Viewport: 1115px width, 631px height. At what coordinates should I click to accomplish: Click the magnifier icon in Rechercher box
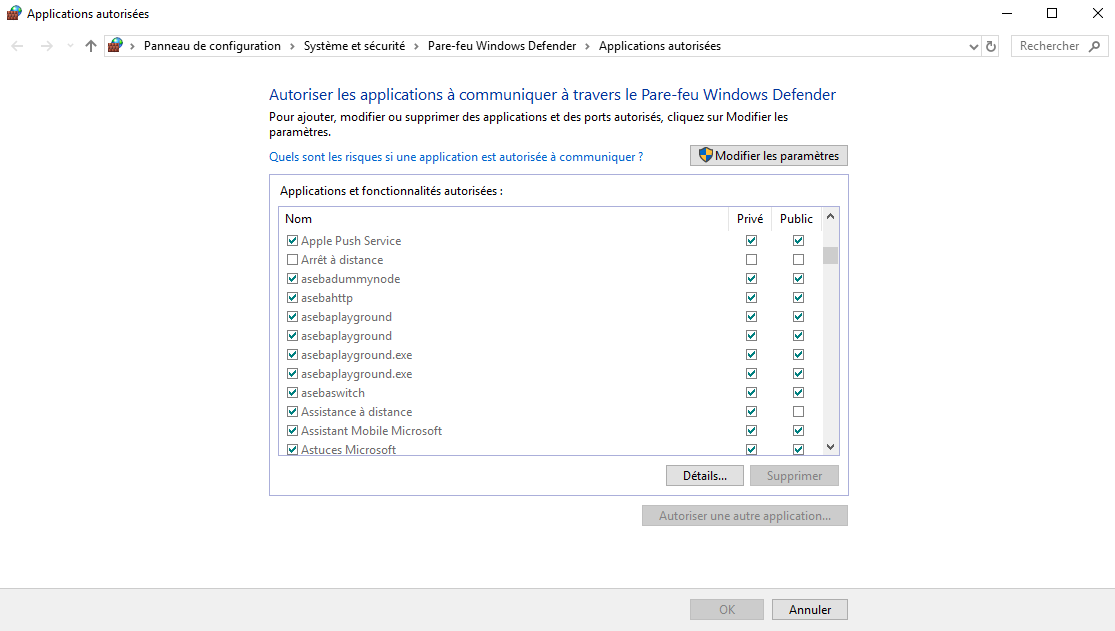tap(1094, 46)
